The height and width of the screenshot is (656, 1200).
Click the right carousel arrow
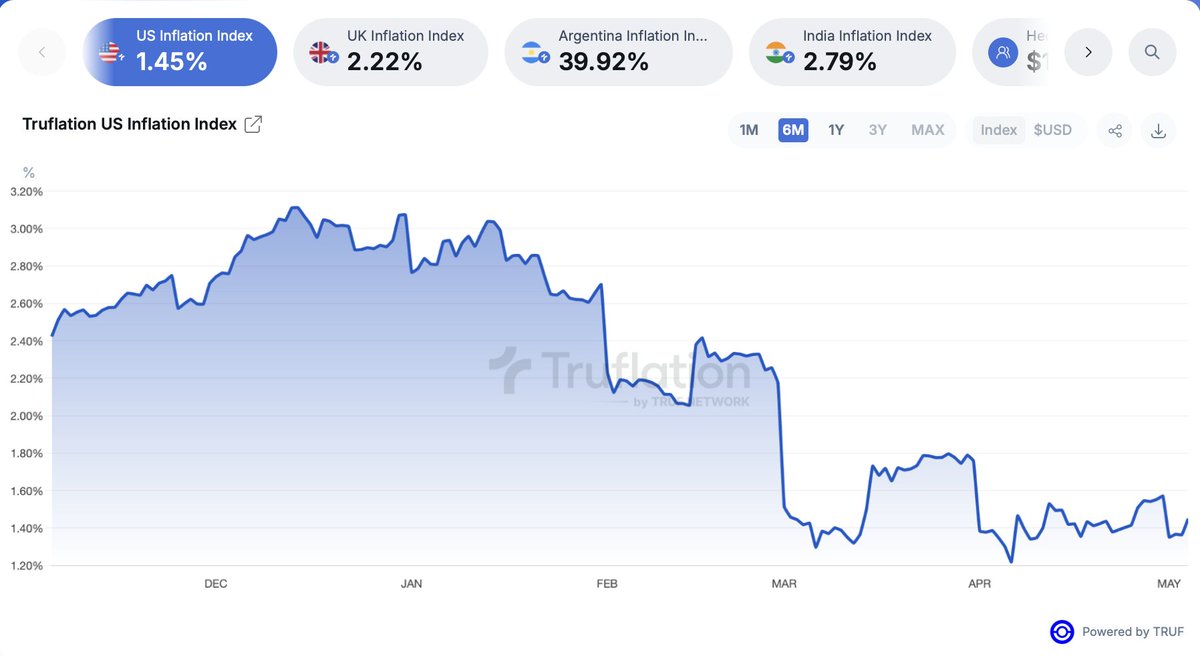coord(1088,51)
